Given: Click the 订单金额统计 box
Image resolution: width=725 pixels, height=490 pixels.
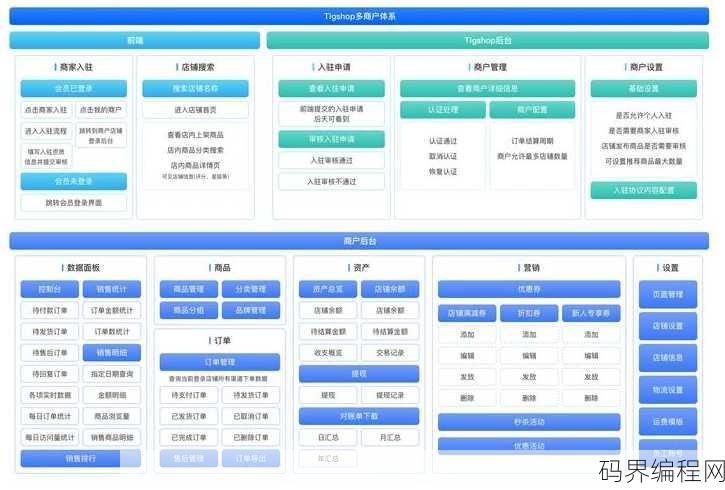Looking at the screenshot, I should (x=111, y=310).
